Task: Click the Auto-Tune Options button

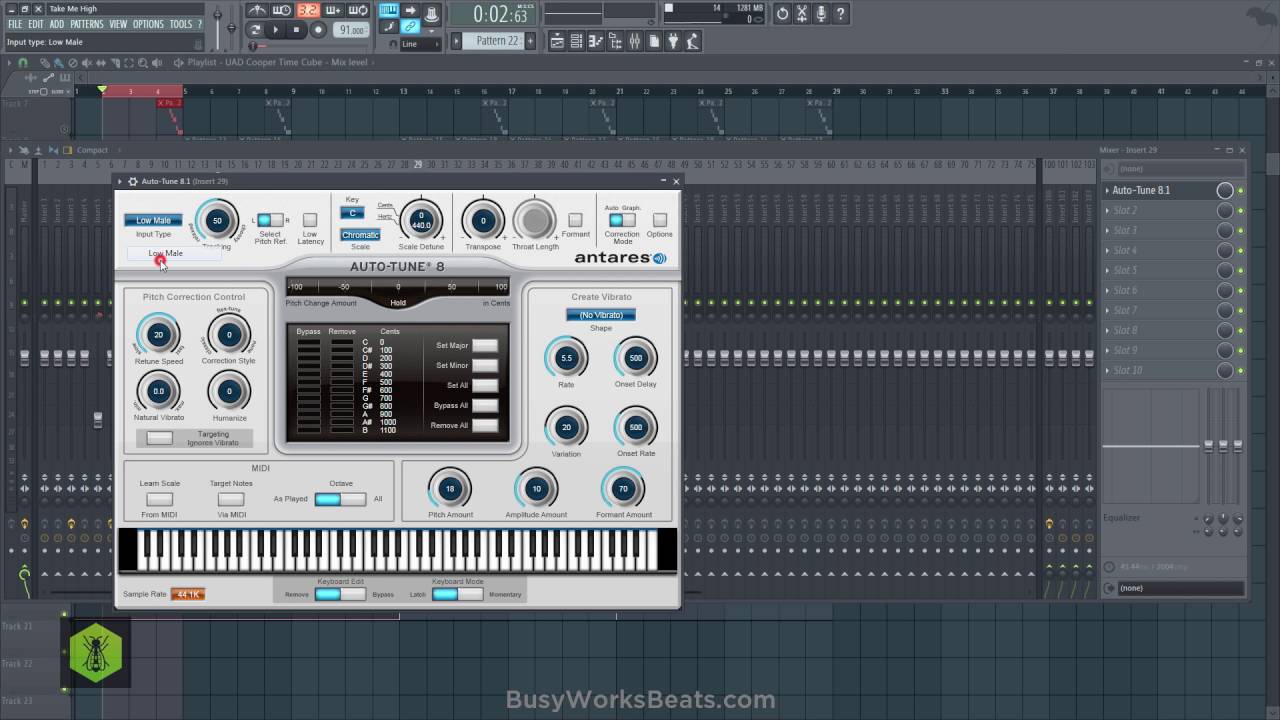Action: 660,220
